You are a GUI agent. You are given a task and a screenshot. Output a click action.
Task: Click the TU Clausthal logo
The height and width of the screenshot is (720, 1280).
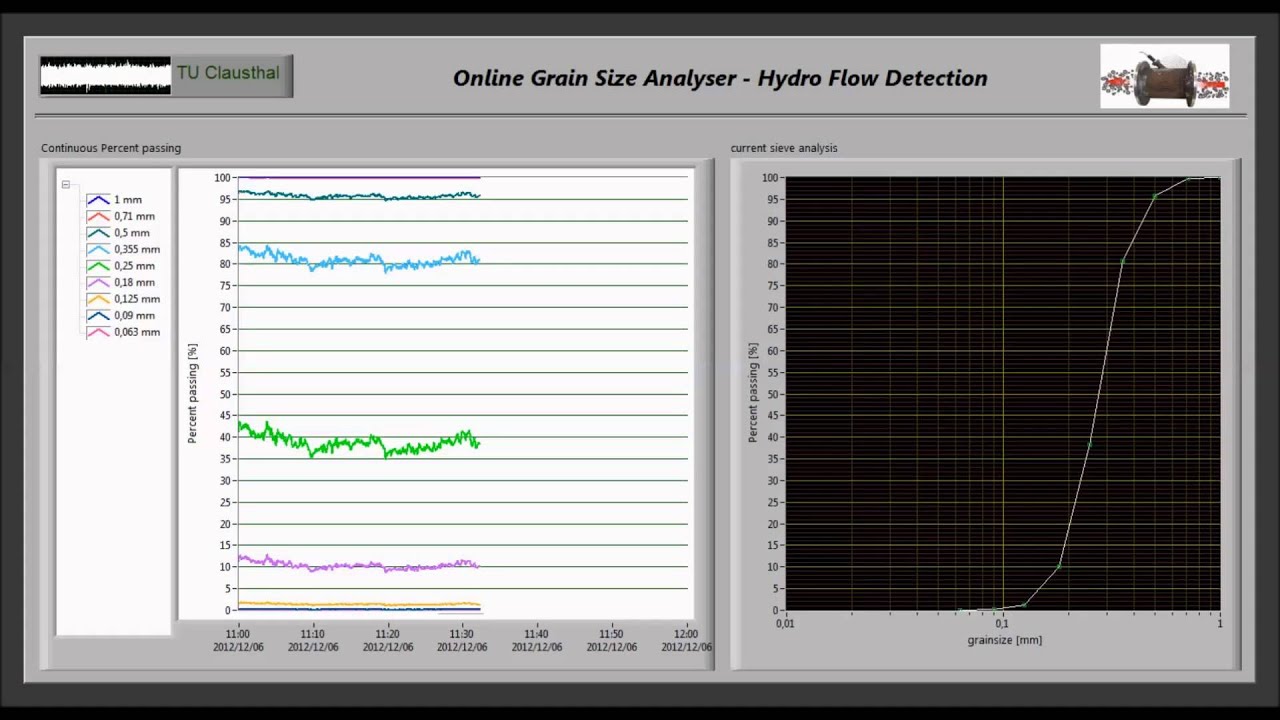(228, 73)
